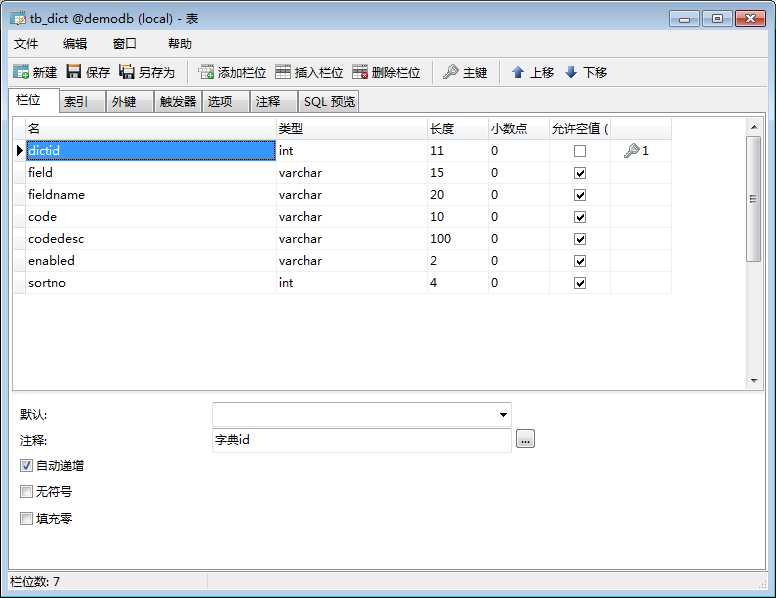Screen dimensions: 776x598
Task: Open the 编辑 (Edit) menu
Action: [75, 44]
